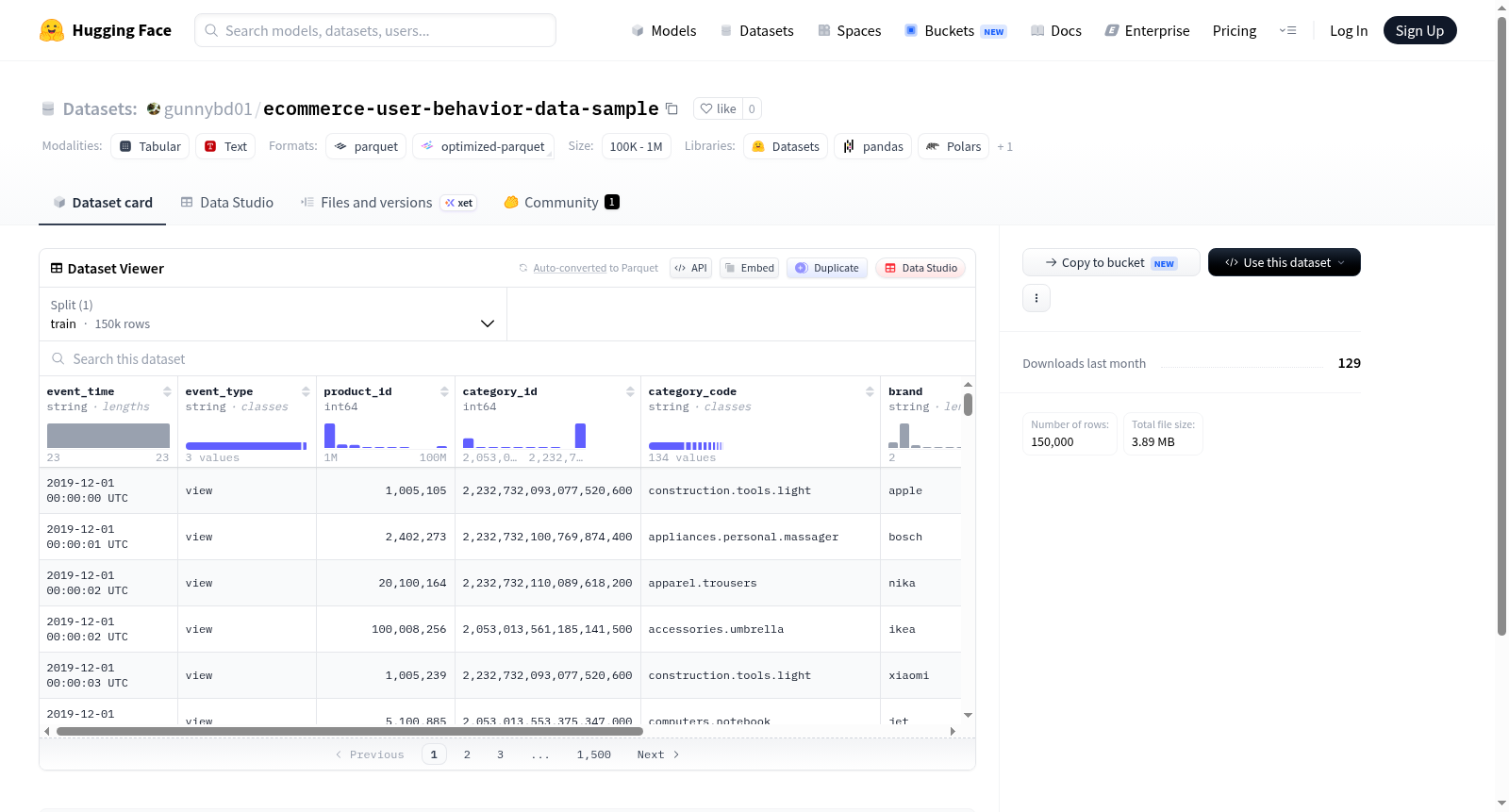Go to Models in top navigation
The image size is (1509, 812).
tap(664, 30)
